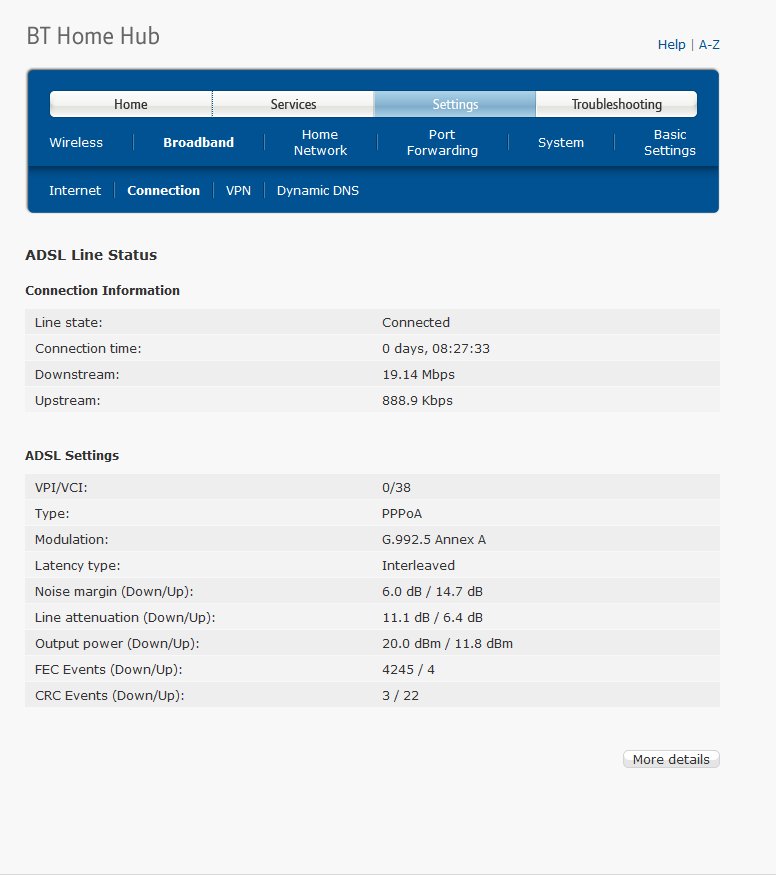The width and height of the screenshot is (776, 884).
Task: Select the 'Connected' line state value
Action: point(416,322)
